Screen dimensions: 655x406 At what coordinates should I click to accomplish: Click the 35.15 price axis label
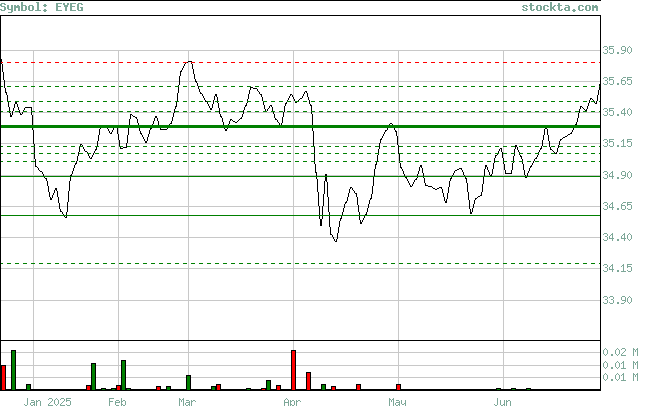tap(617, 143)
